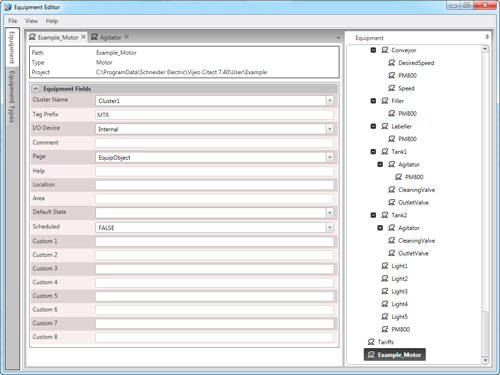
Task: Click the Light1 equipment icon
Action: [x=385, y=266]
